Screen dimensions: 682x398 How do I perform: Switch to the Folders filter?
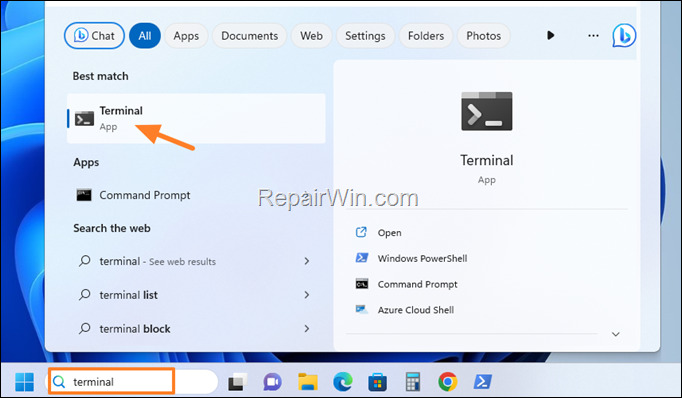426,36
